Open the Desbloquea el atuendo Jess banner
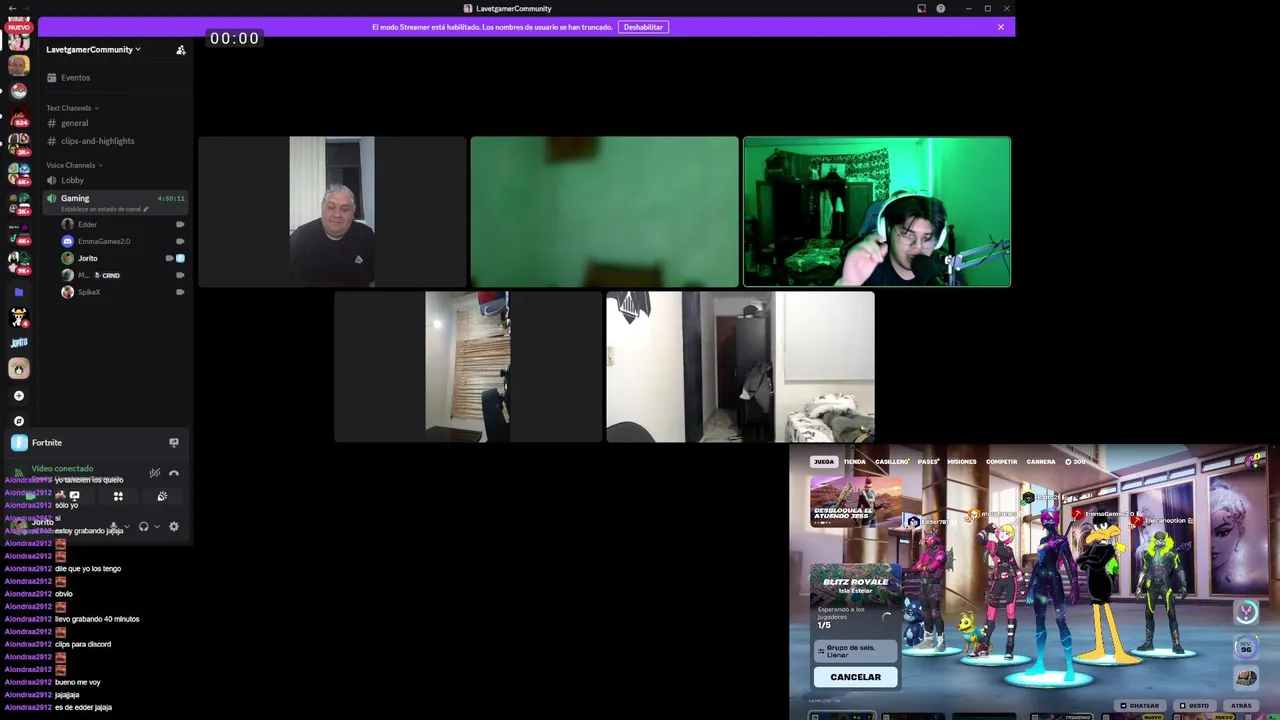 [x=855, y=501]
